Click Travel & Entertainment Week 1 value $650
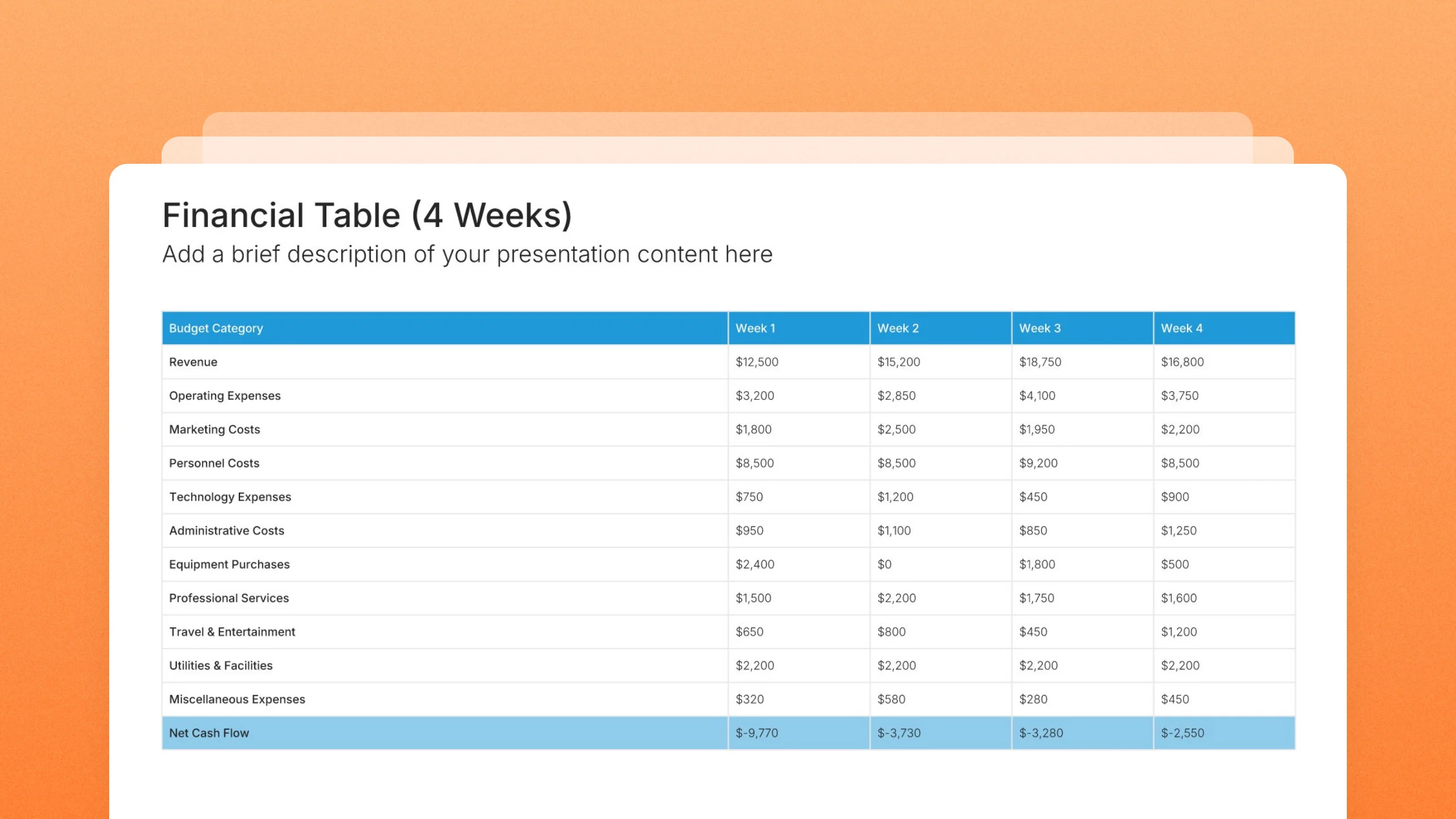 [x=750, y=632]
